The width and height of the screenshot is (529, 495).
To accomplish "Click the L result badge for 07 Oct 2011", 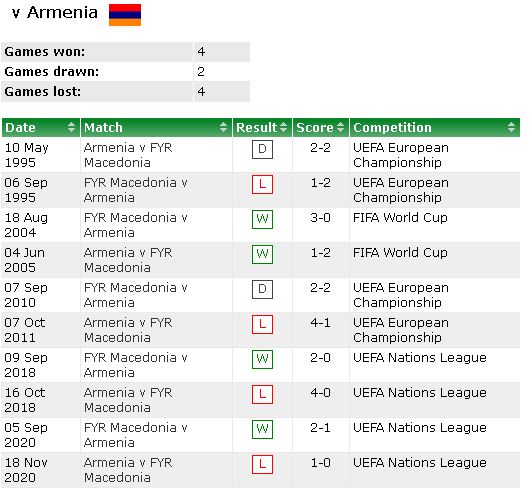I will (262, 324).
